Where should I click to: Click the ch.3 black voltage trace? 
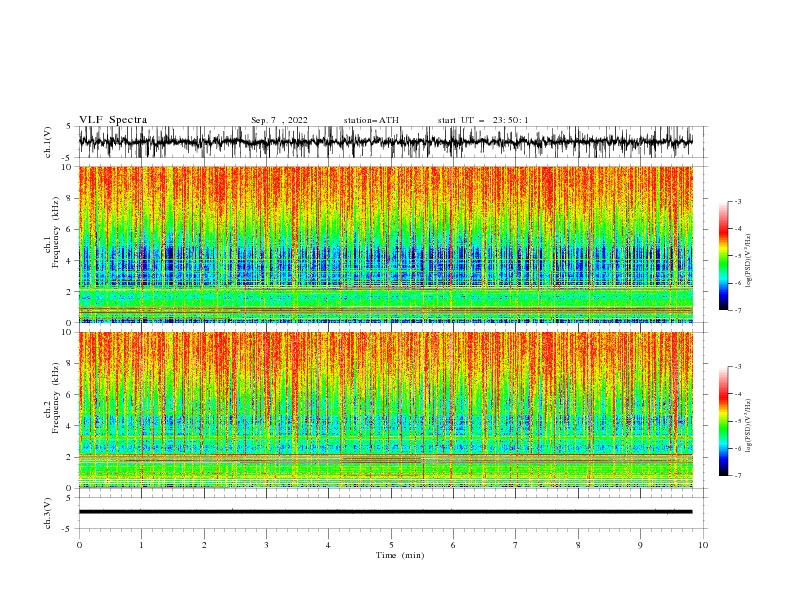pos(385,512)
